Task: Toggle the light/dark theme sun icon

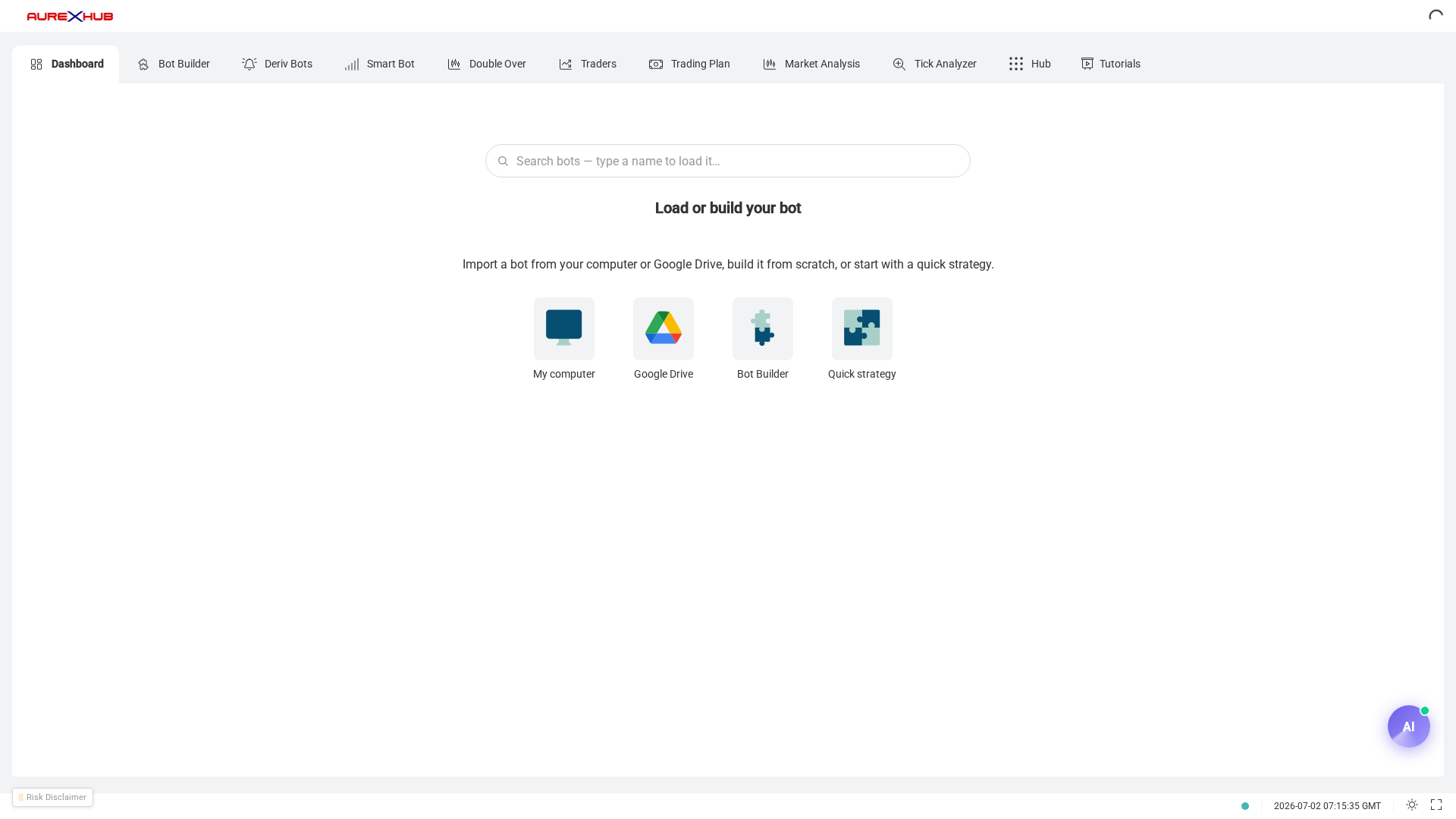Action: click(x=1412, y=805)
